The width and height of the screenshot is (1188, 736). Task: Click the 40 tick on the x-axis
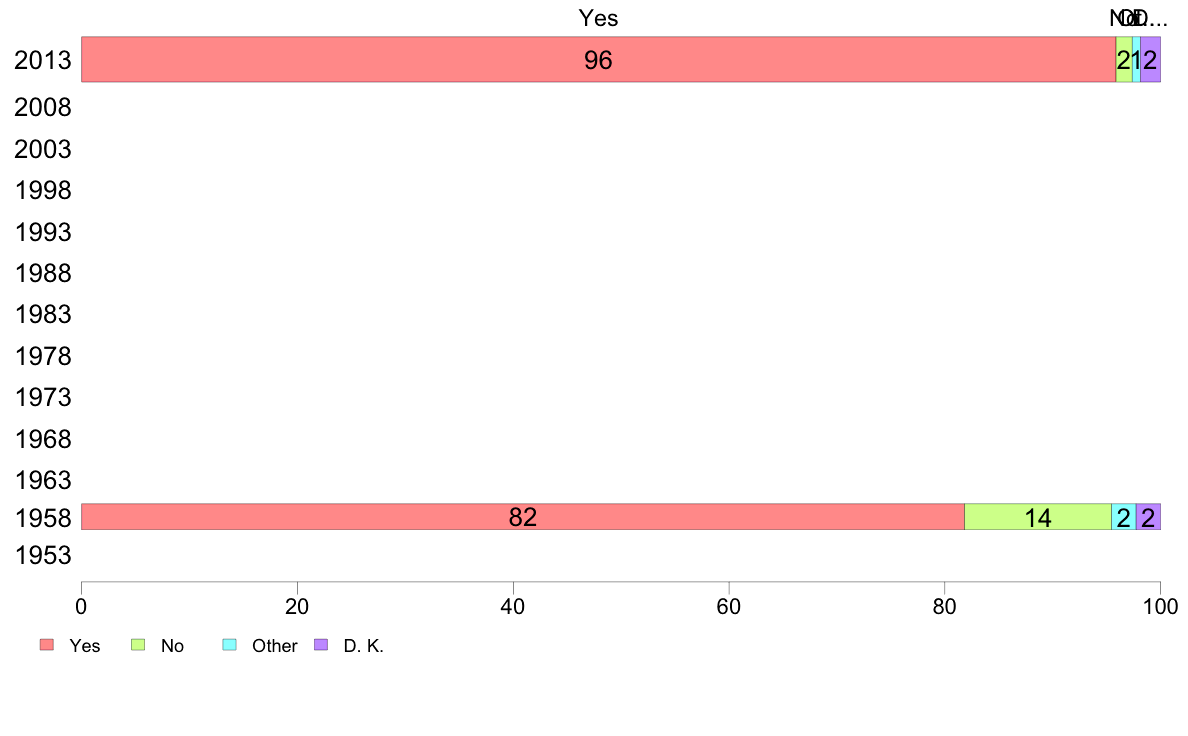click(513, 606)
